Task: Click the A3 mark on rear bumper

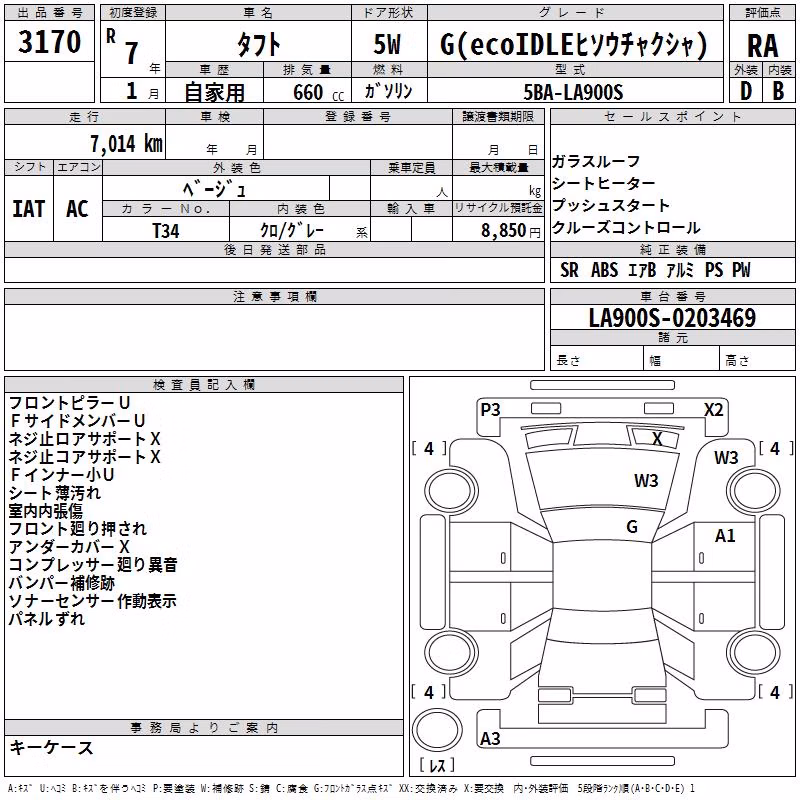Action: (x=490, y=738)
